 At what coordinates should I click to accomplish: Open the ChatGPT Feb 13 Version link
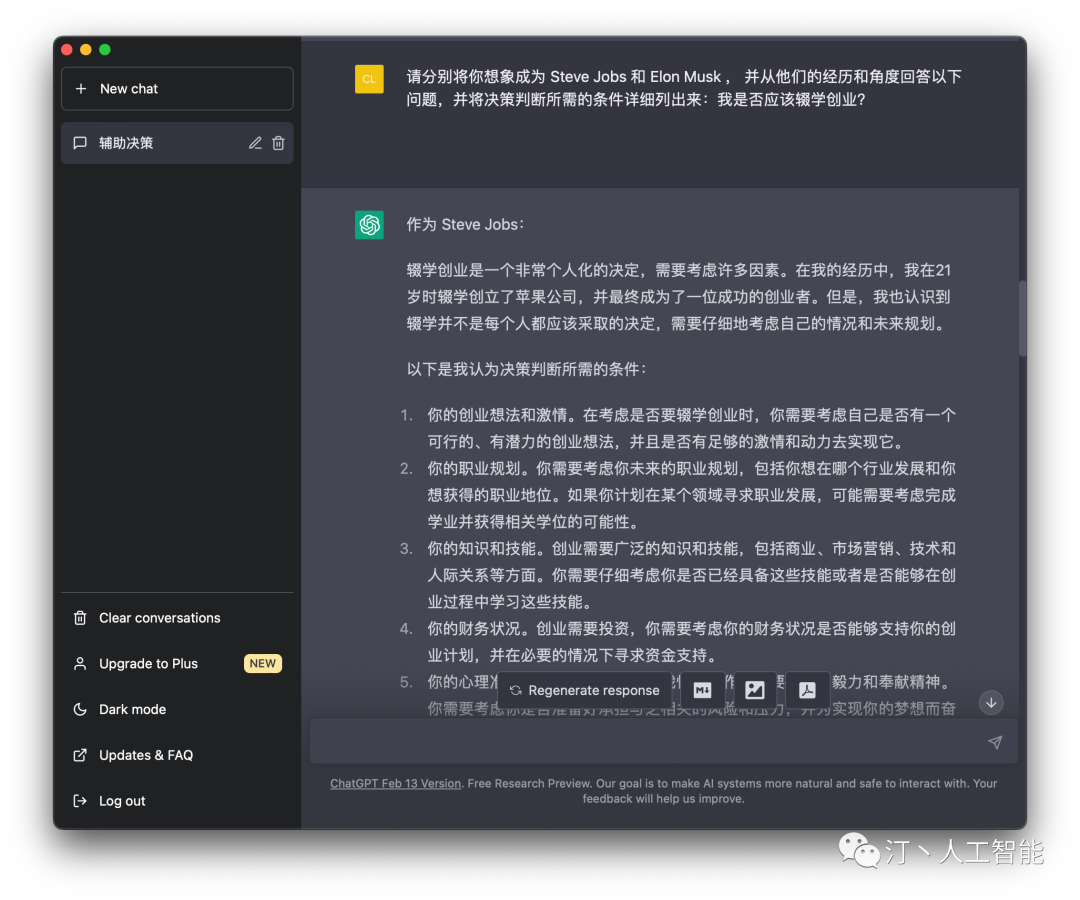tap(395, 783)
